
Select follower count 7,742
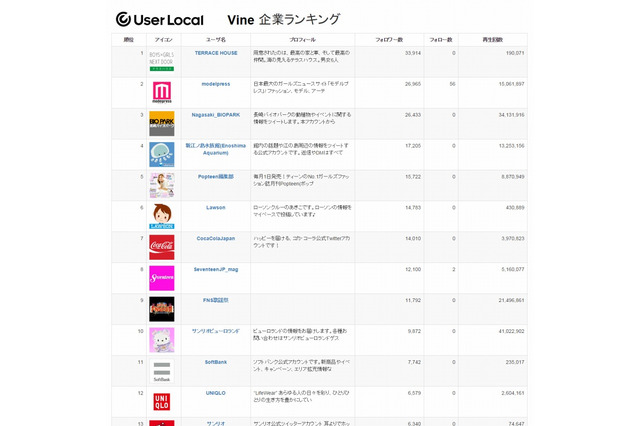pos(414,362)
